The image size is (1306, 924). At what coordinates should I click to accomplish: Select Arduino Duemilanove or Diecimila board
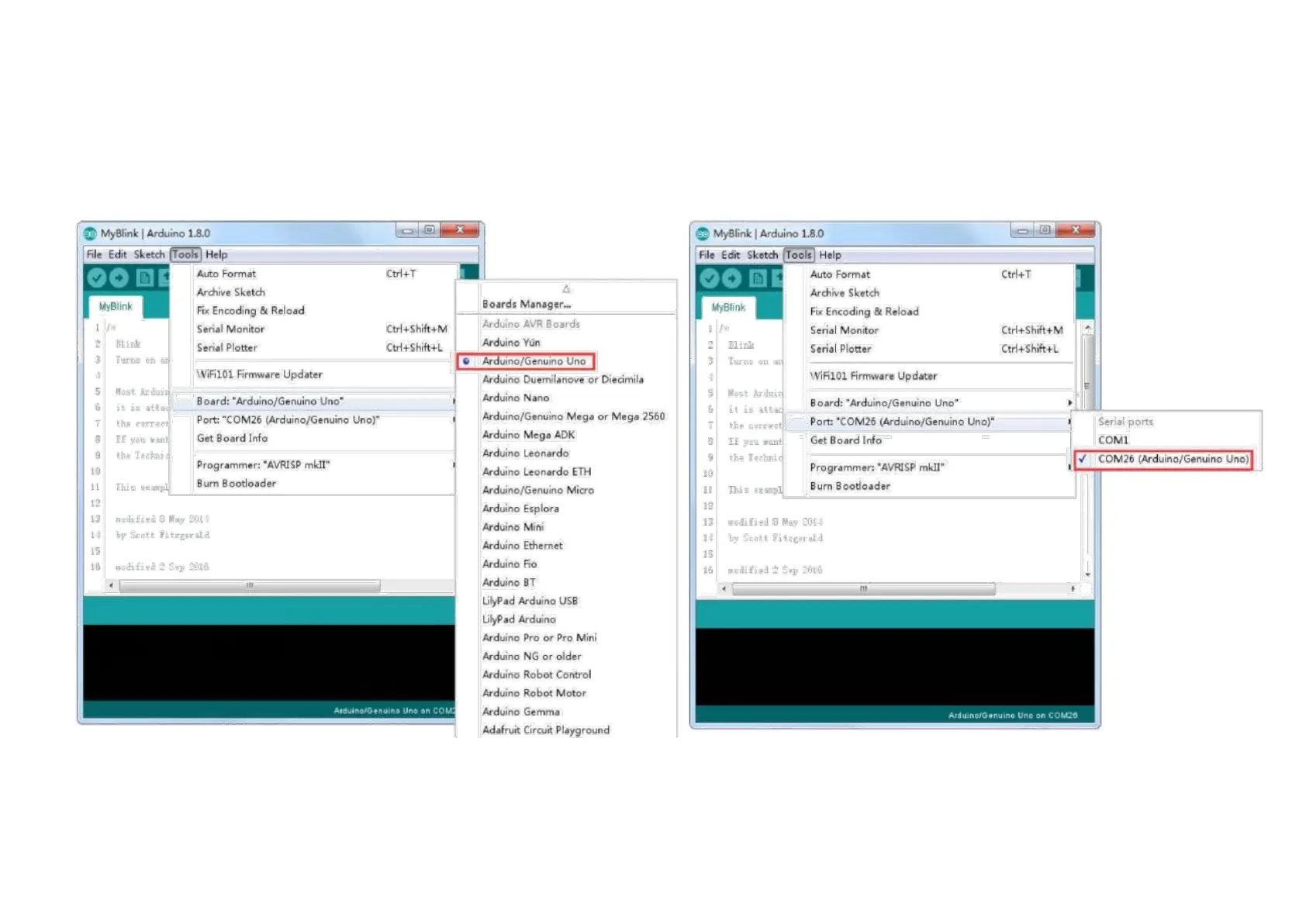[563, 380]
